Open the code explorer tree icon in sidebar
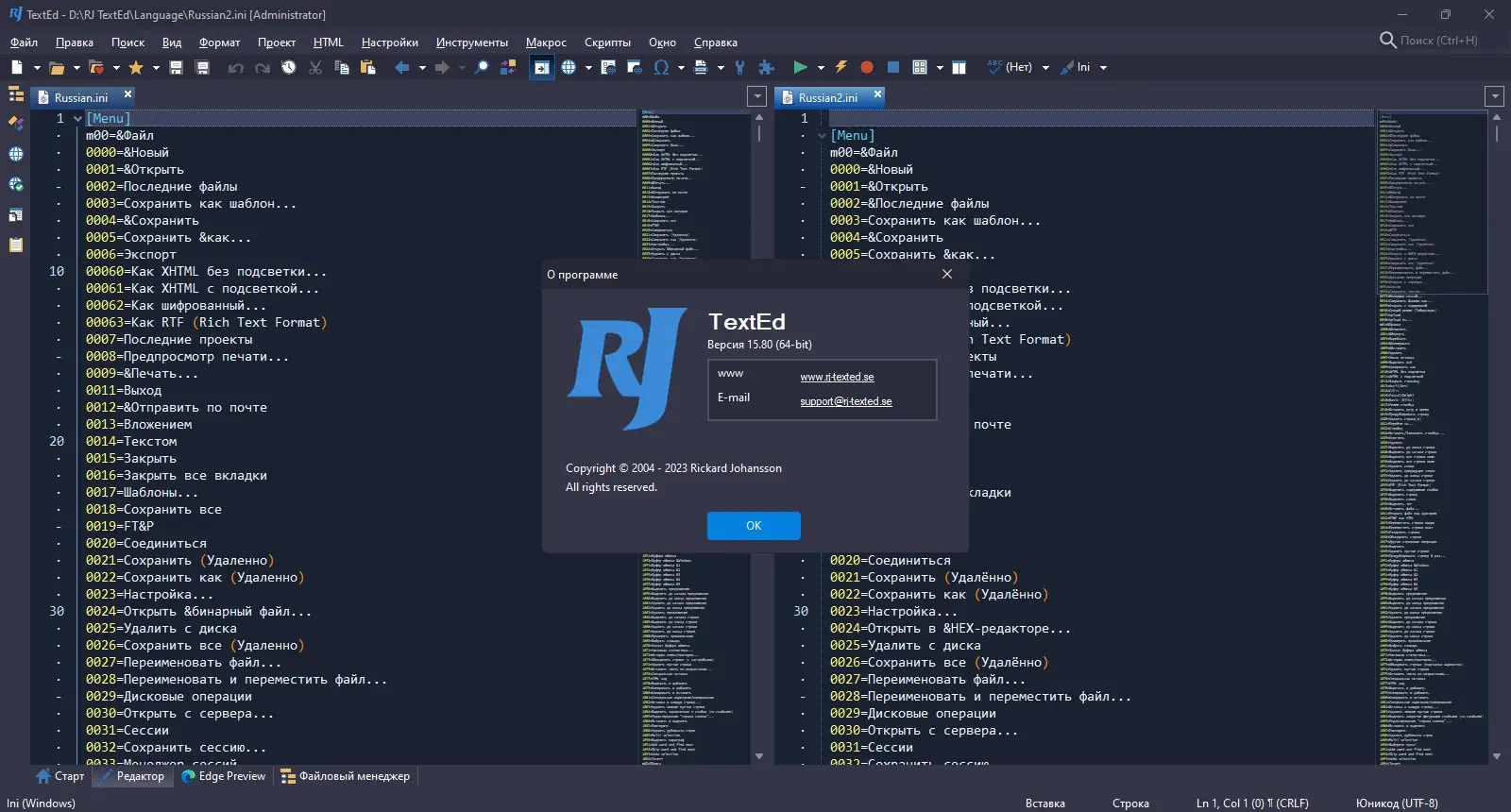1511x812 pixels. tap(16, 93)
